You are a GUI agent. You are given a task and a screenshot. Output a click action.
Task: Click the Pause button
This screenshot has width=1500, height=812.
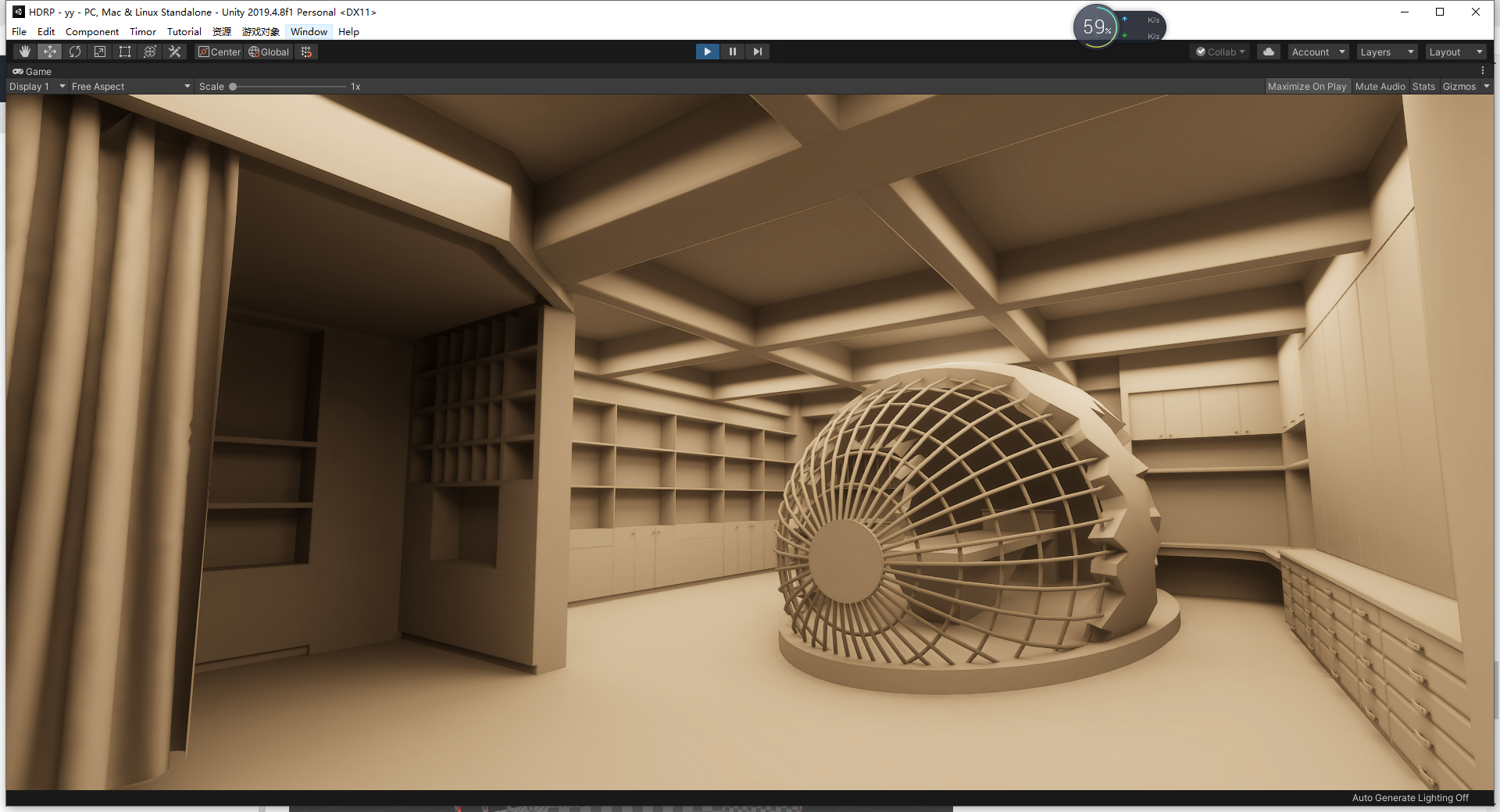tap(732, 52)
